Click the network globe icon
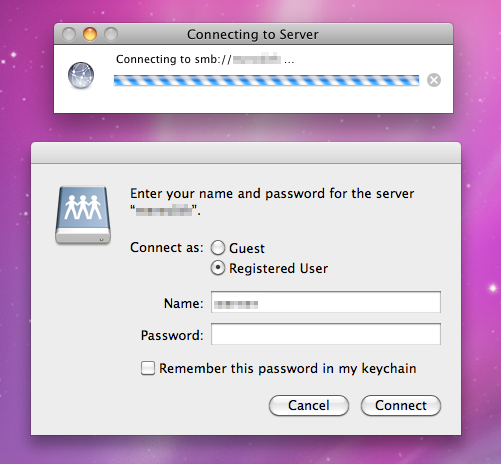 (x=81, y=75)
